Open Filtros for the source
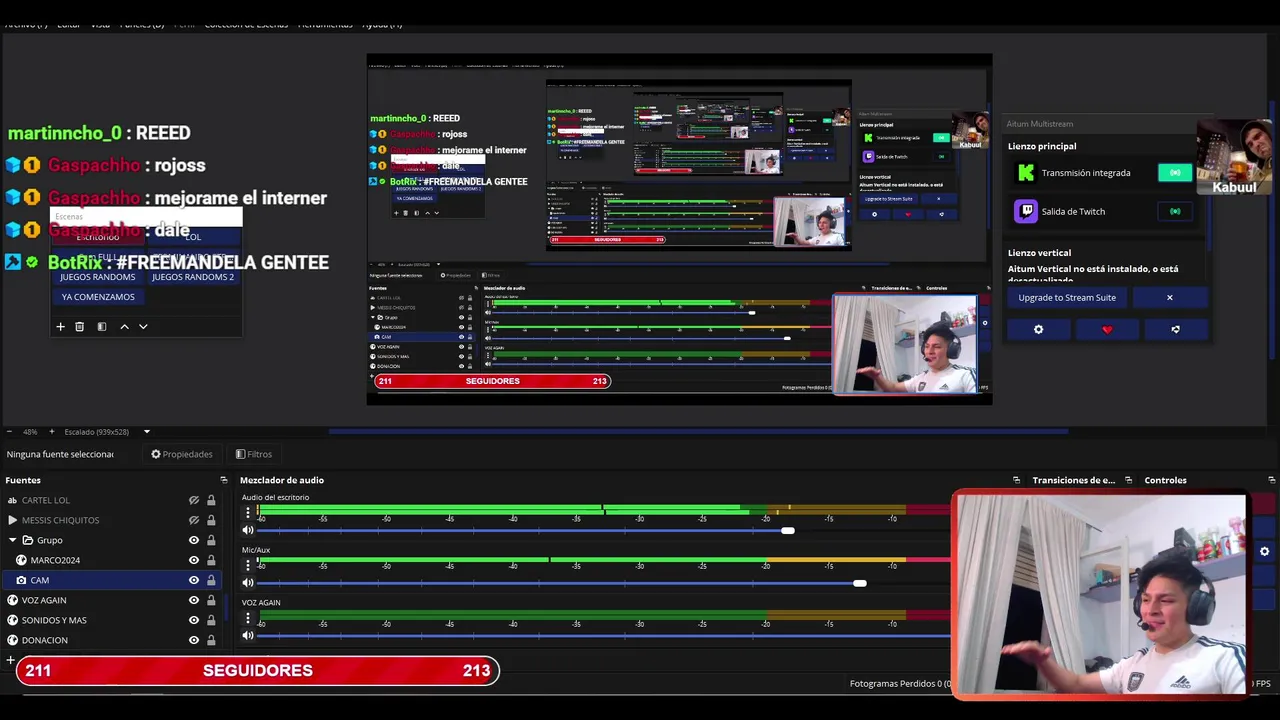Viewport: 1280px width, 720px height. (x=253, y=454)
